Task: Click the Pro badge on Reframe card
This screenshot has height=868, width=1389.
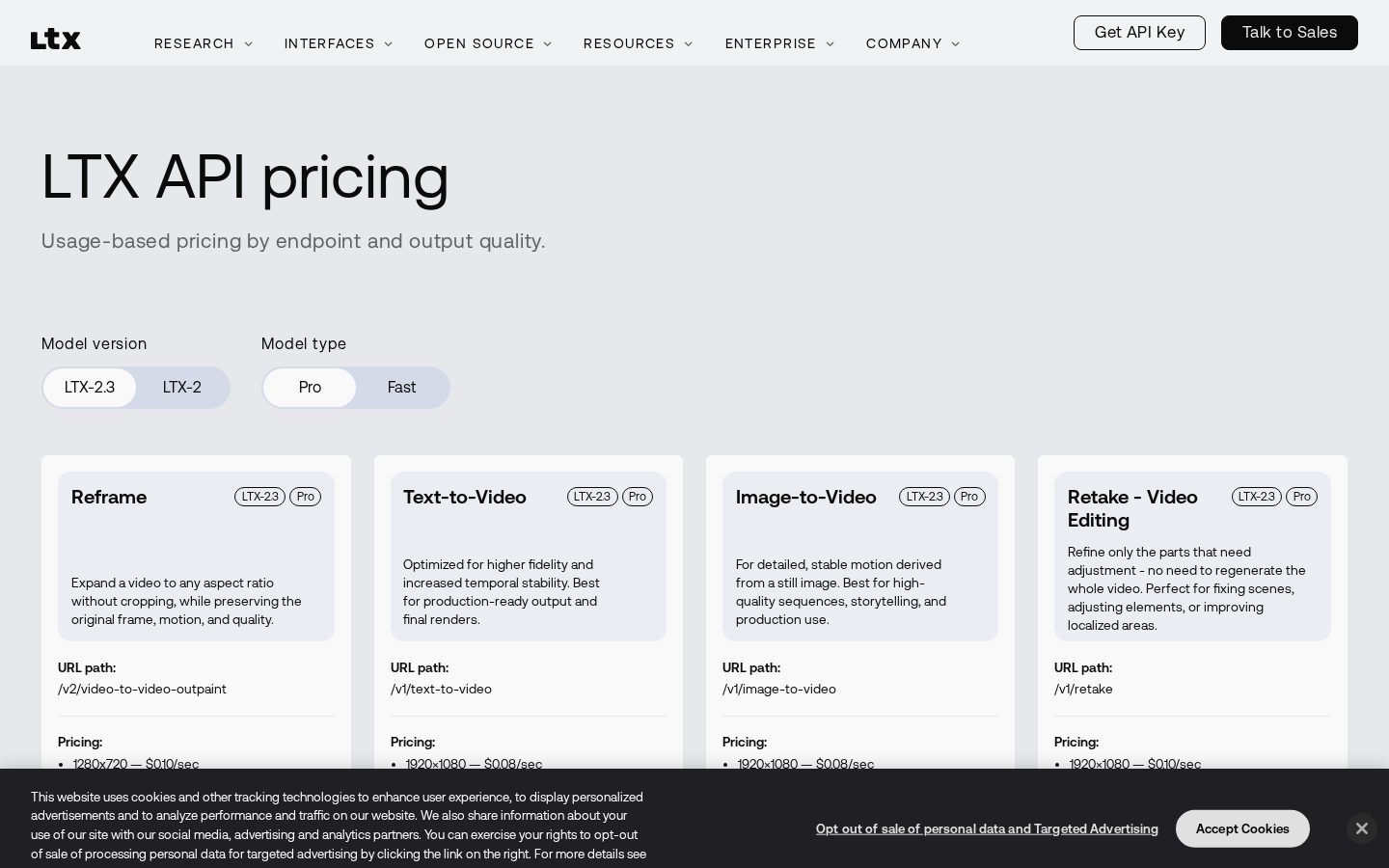Action: 305,497
